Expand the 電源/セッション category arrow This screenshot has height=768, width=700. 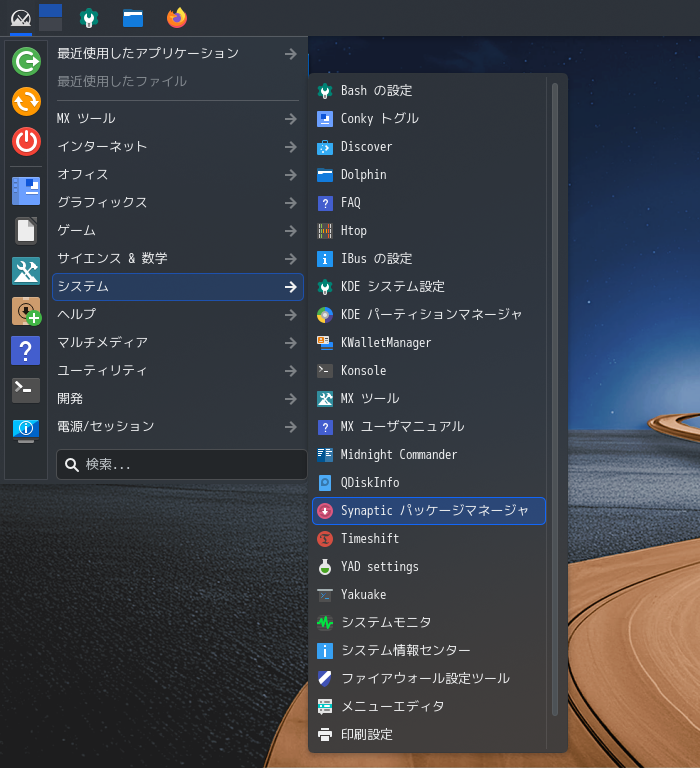pos(291,427)
